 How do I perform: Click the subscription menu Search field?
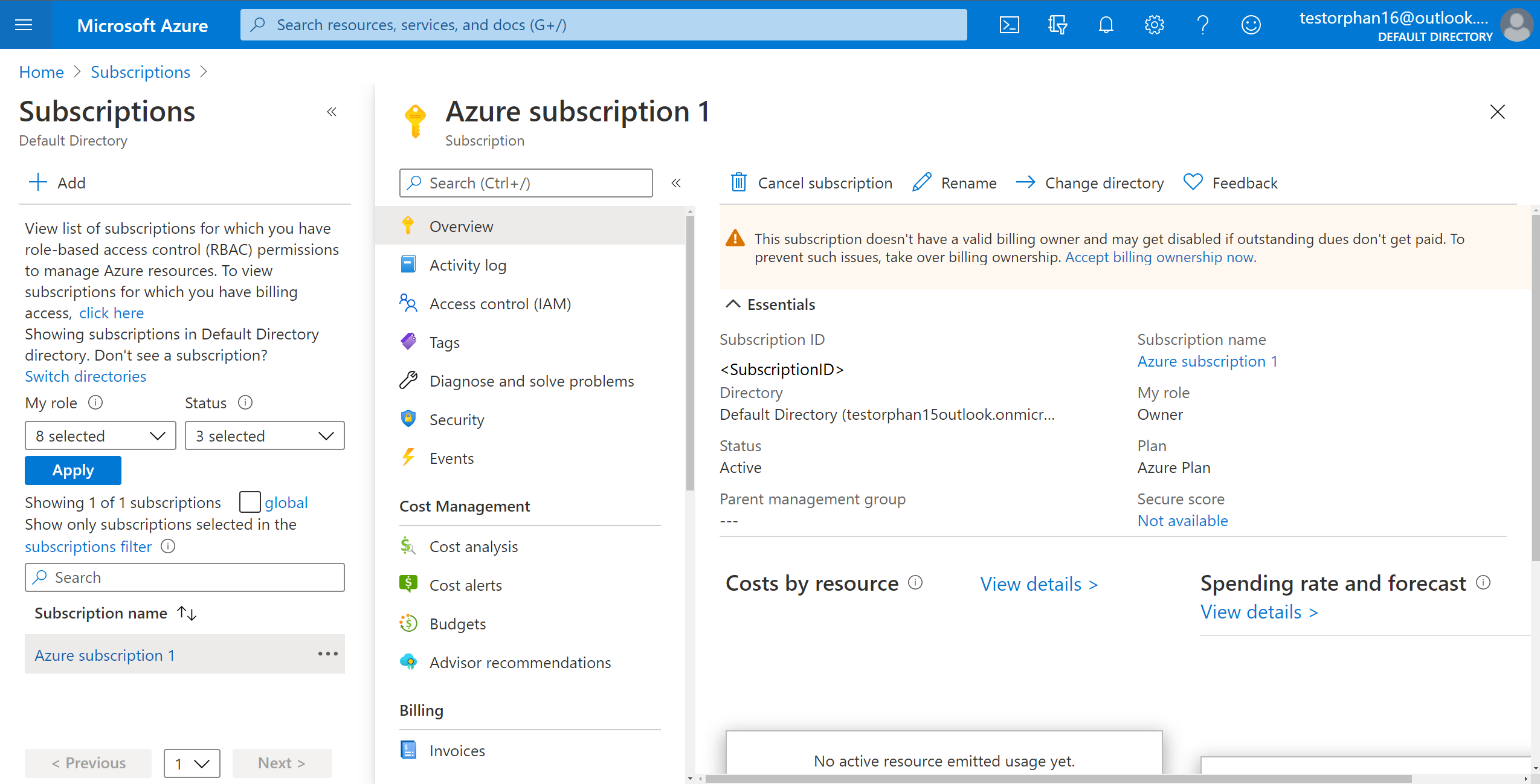coord(526,183)
